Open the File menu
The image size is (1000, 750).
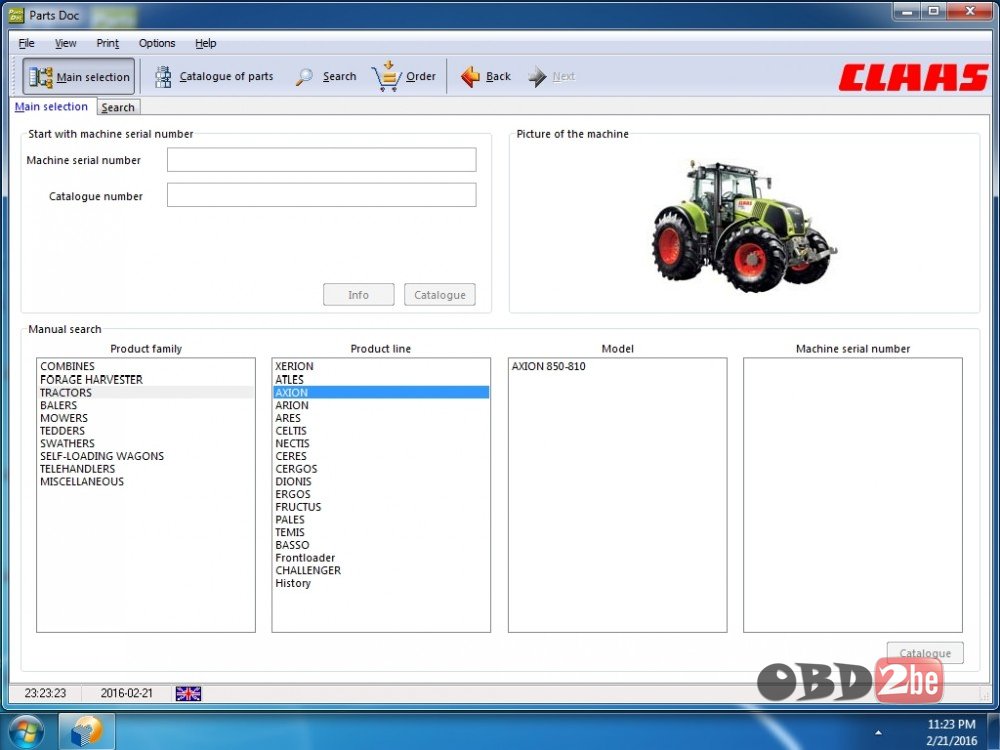tap(27, 43)
